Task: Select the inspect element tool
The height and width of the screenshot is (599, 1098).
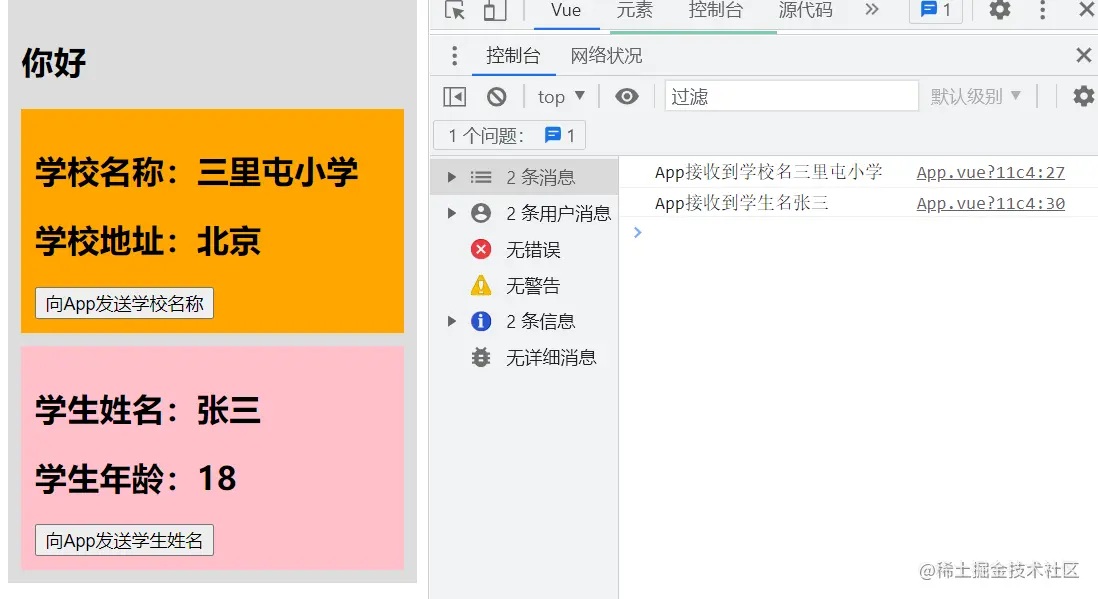Action: pos(454,11)
